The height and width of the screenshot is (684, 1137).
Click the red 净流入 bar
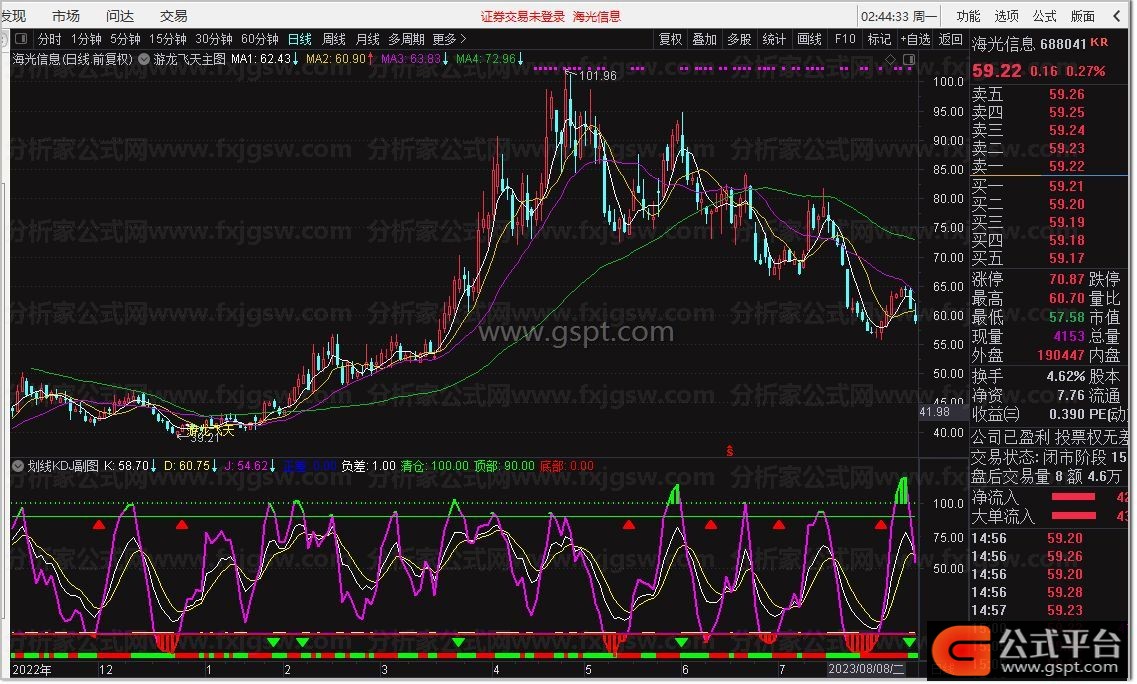[x=1073, y=497]
